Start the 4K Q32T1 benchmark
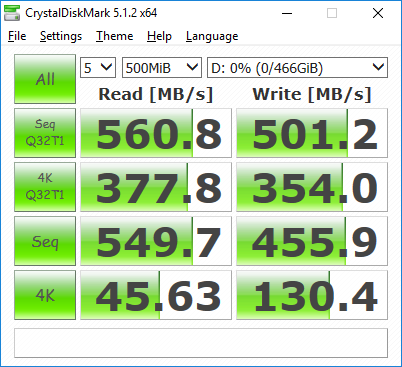 (45, 187)
